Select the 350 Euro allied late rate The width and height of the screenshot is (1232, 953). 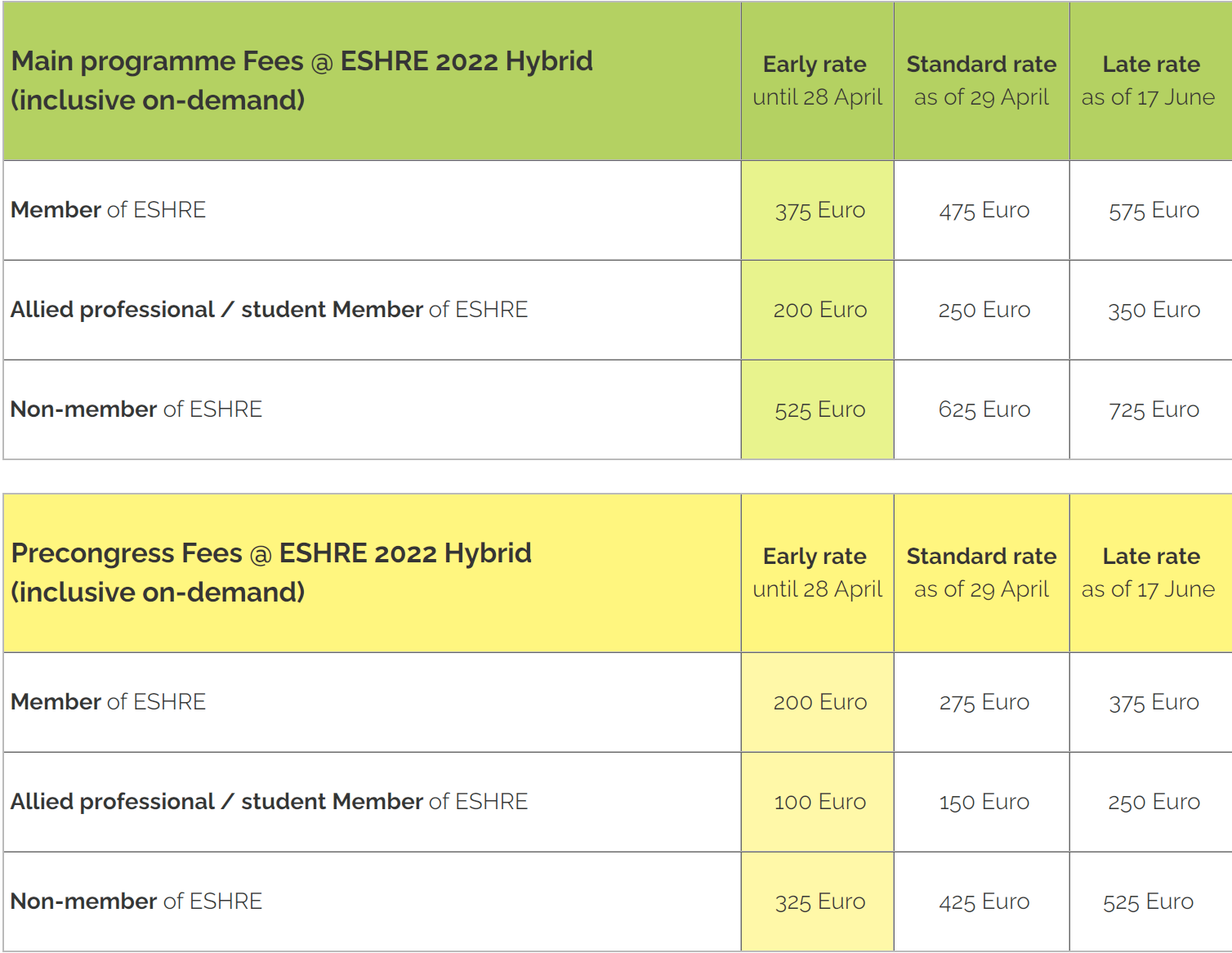click(x=1154, y=310)
